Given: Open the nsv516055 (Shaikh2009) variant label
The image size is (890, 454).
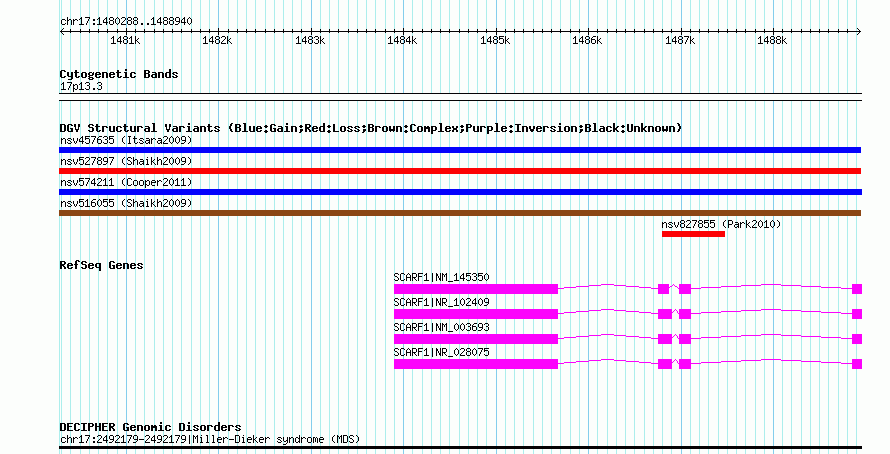Looking at the screenshot, I should tap(126, 203).
